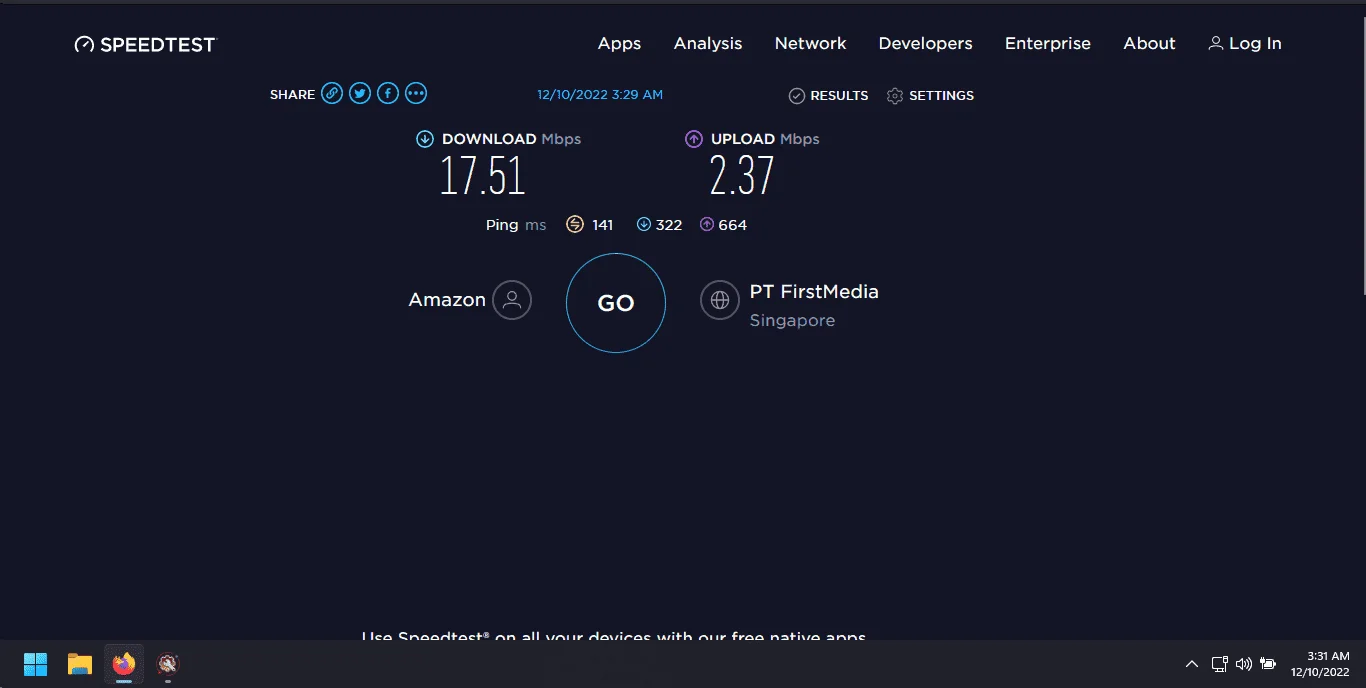Share result on Twitter
Viewport: 1366px width, 688px height.
click(360, 94)
